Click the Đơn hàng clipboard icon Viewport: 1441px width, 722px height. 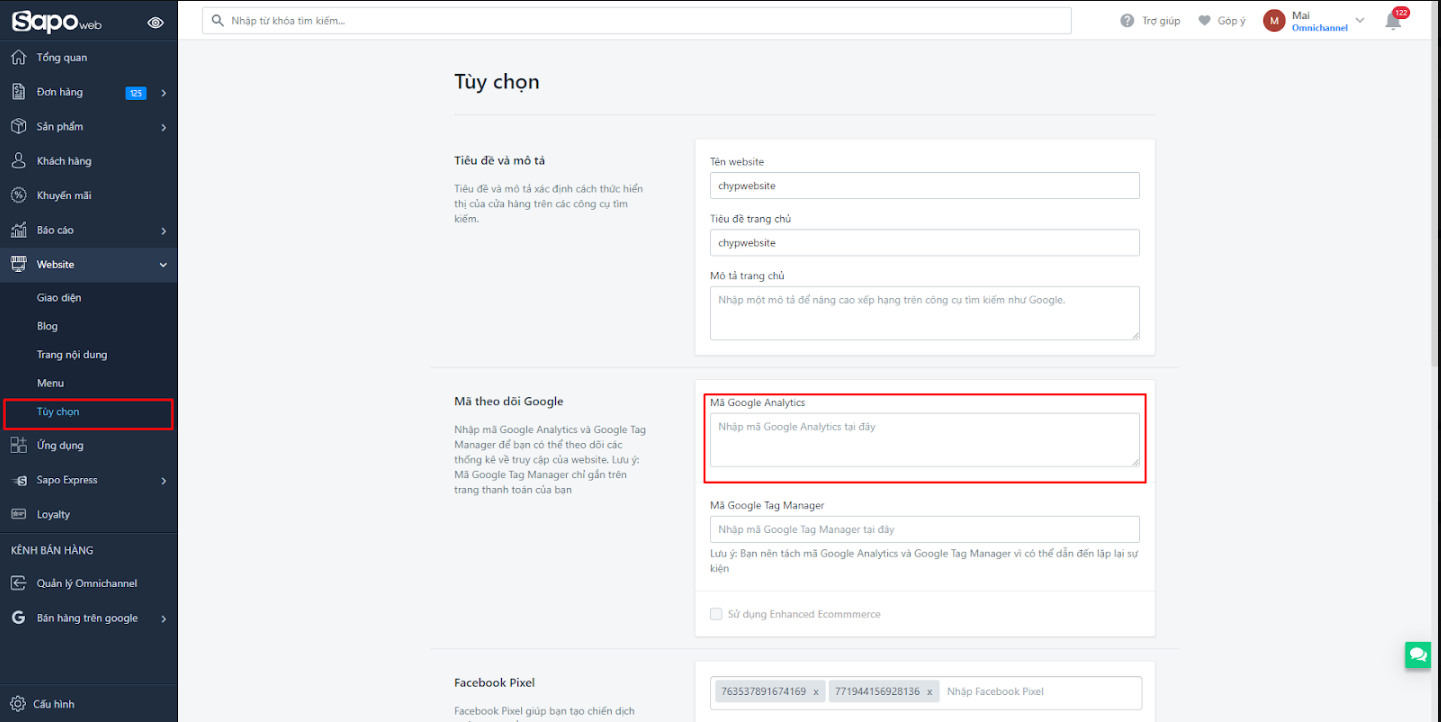click(18, 92)
